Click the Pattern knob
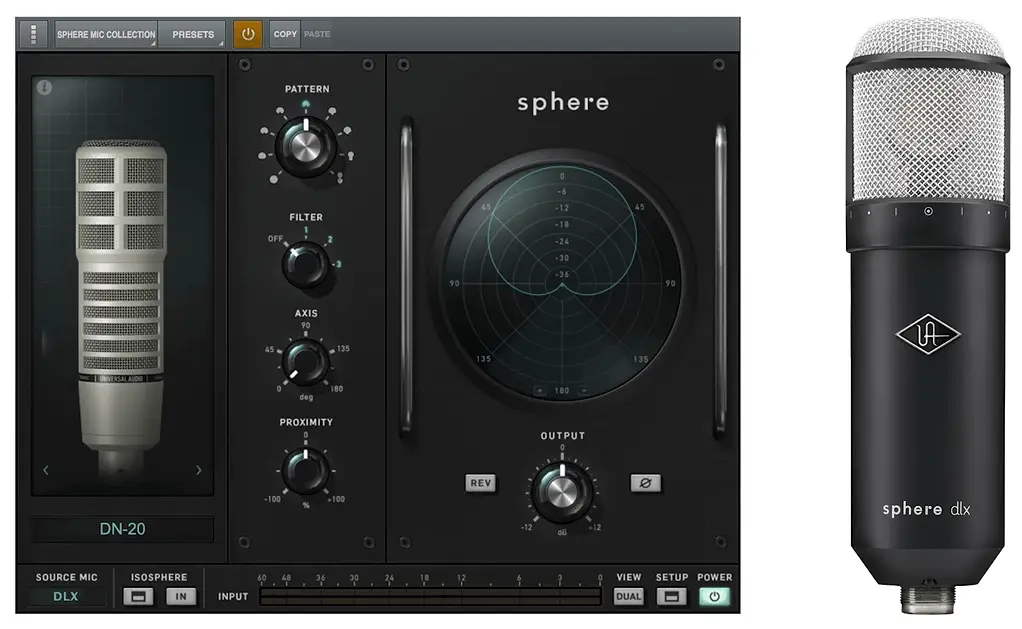Viewport: 1022px width, 629px height. pos(306,146)
